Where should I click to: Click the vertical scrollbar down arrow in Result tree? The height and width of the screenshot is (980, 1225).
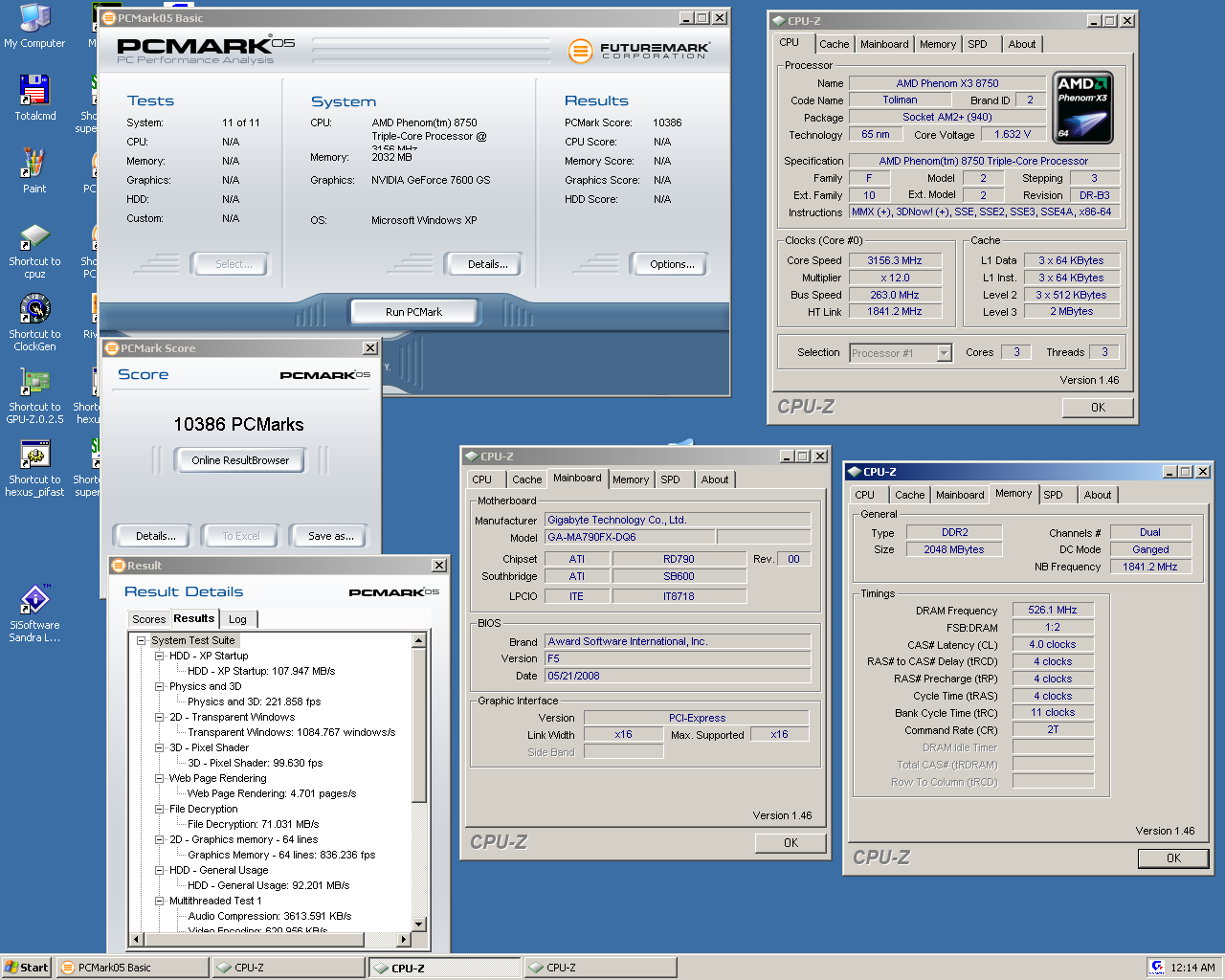coord(419,924)
